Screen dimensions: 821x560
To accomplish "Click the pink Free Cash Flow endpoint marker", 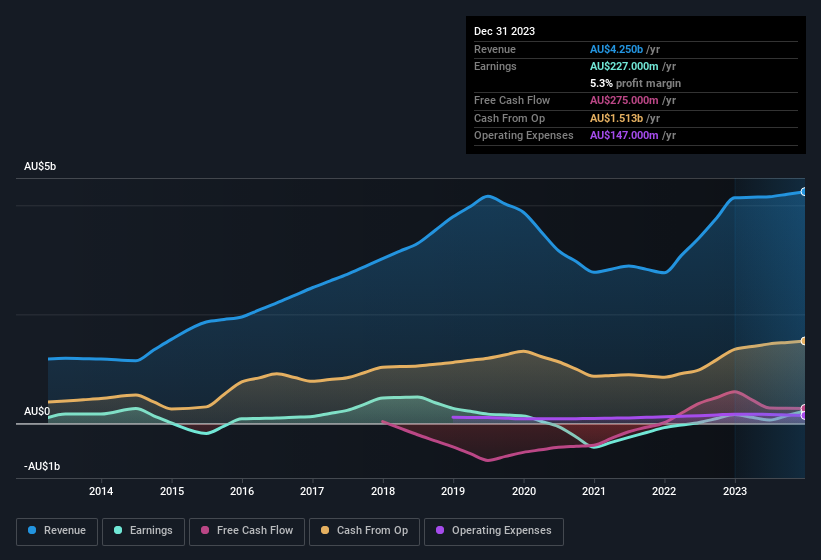I will pyautogui.click(x=804, y=408).
